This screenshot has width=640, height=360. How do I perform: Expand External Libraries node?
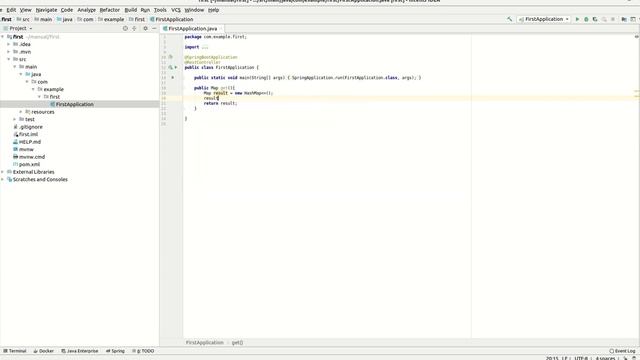(3, 172)
